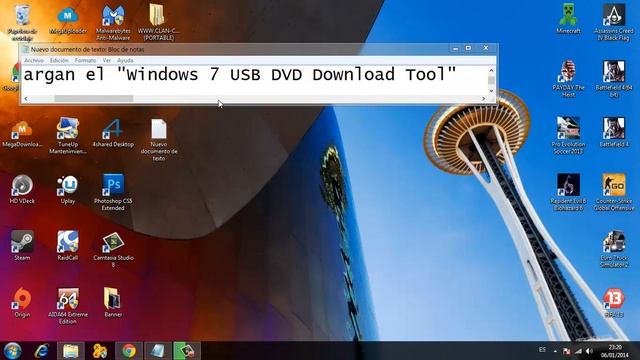This screenshot has height=360, width=640.
Task: Launch Origin desktop shortcut
Action: click(22, 303)
